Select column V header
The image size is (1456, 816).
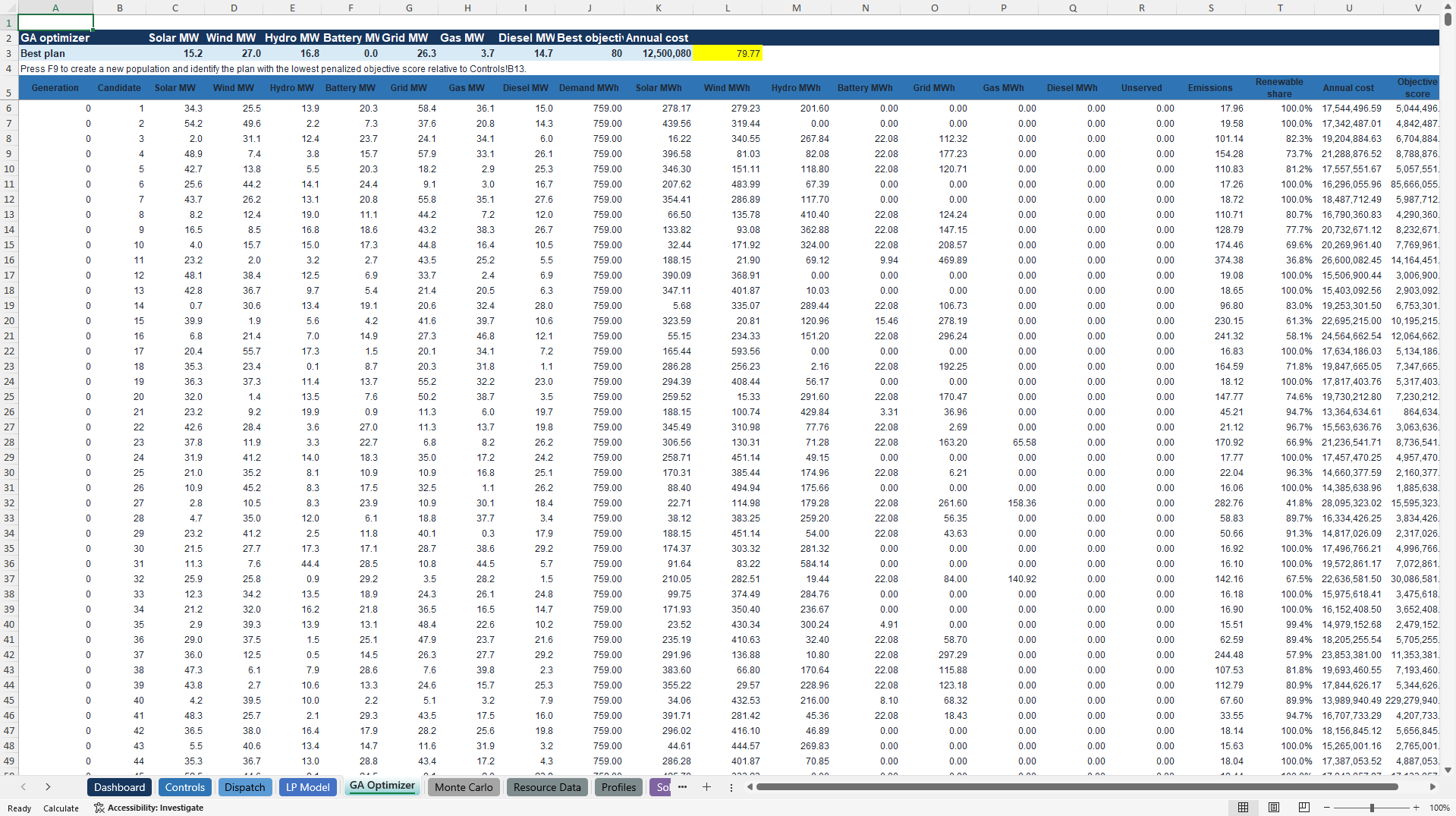click(1417, 8)
